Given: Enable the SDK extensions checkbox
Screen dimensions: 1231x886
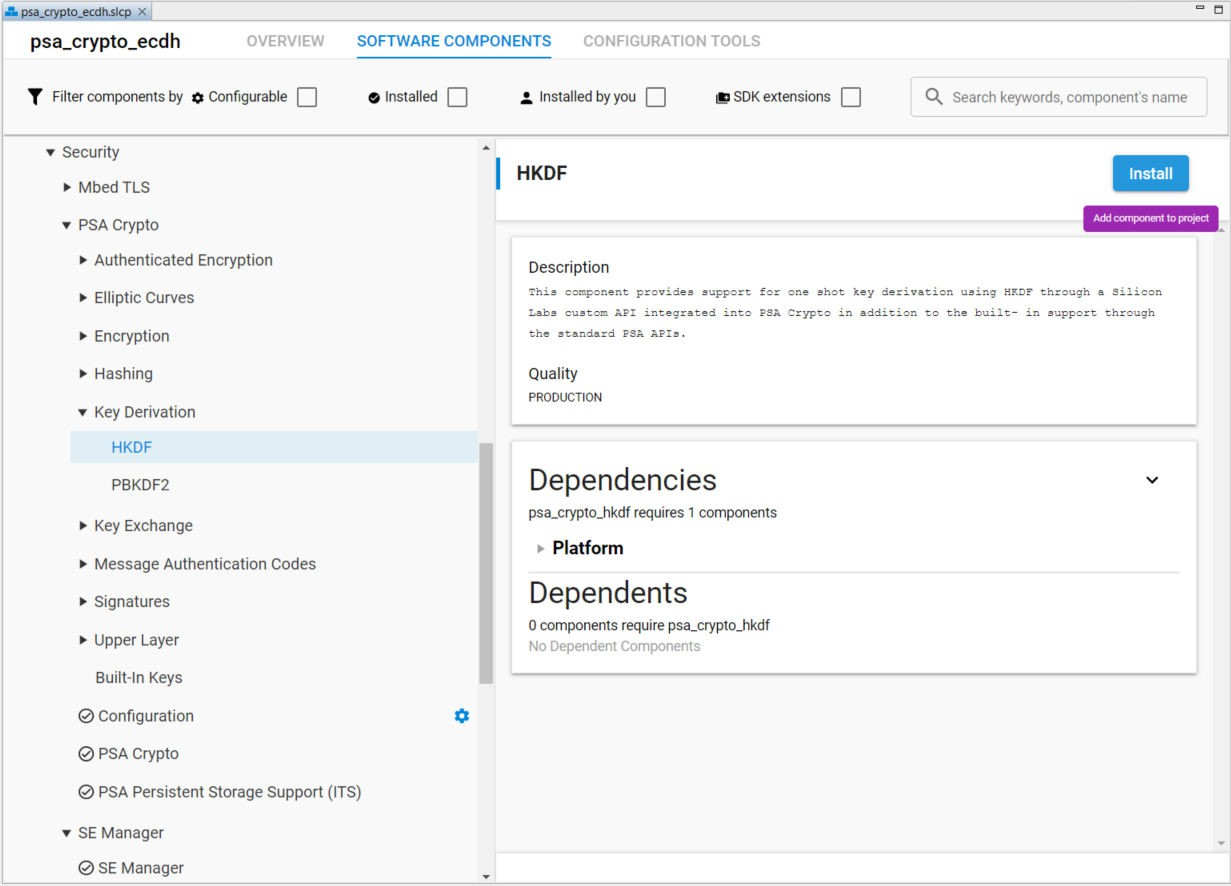Looking at the screenshot, I should (850, 96).
